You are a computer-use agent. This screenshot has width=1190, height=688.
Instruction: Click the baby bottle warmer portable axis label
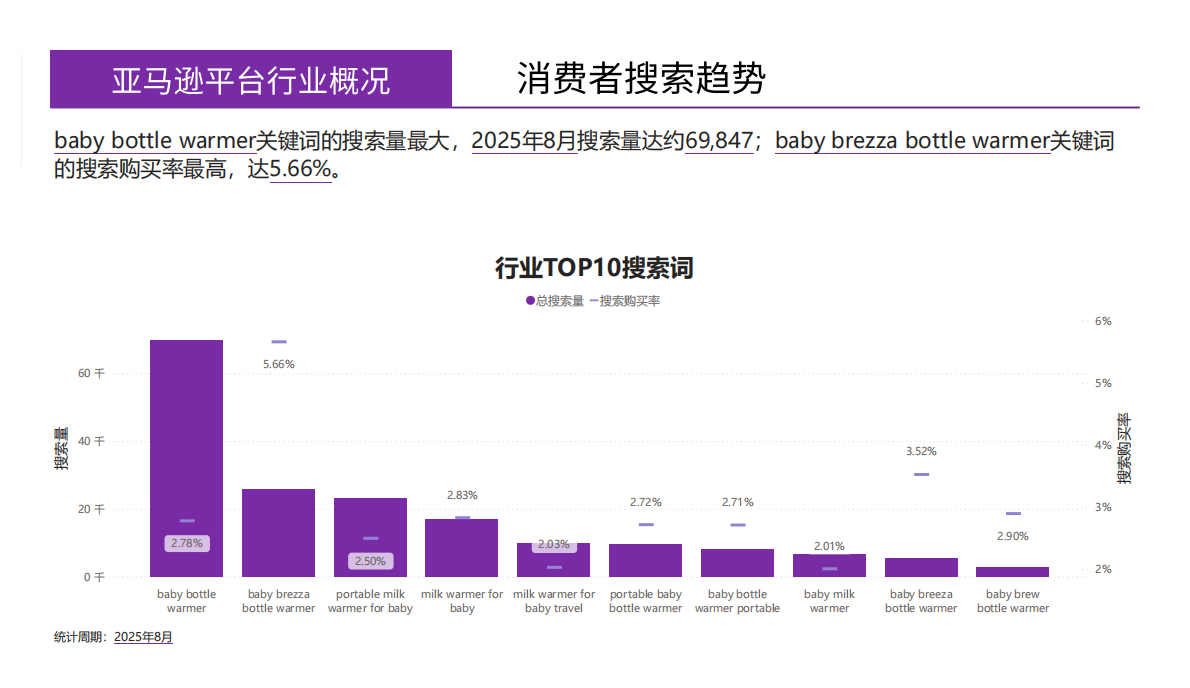[x=737, y=601]
